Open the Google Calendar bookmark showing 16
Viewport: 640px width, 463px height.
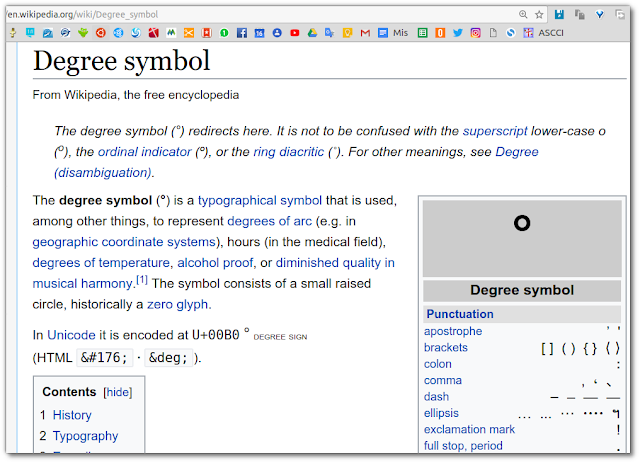click(260, 33)
